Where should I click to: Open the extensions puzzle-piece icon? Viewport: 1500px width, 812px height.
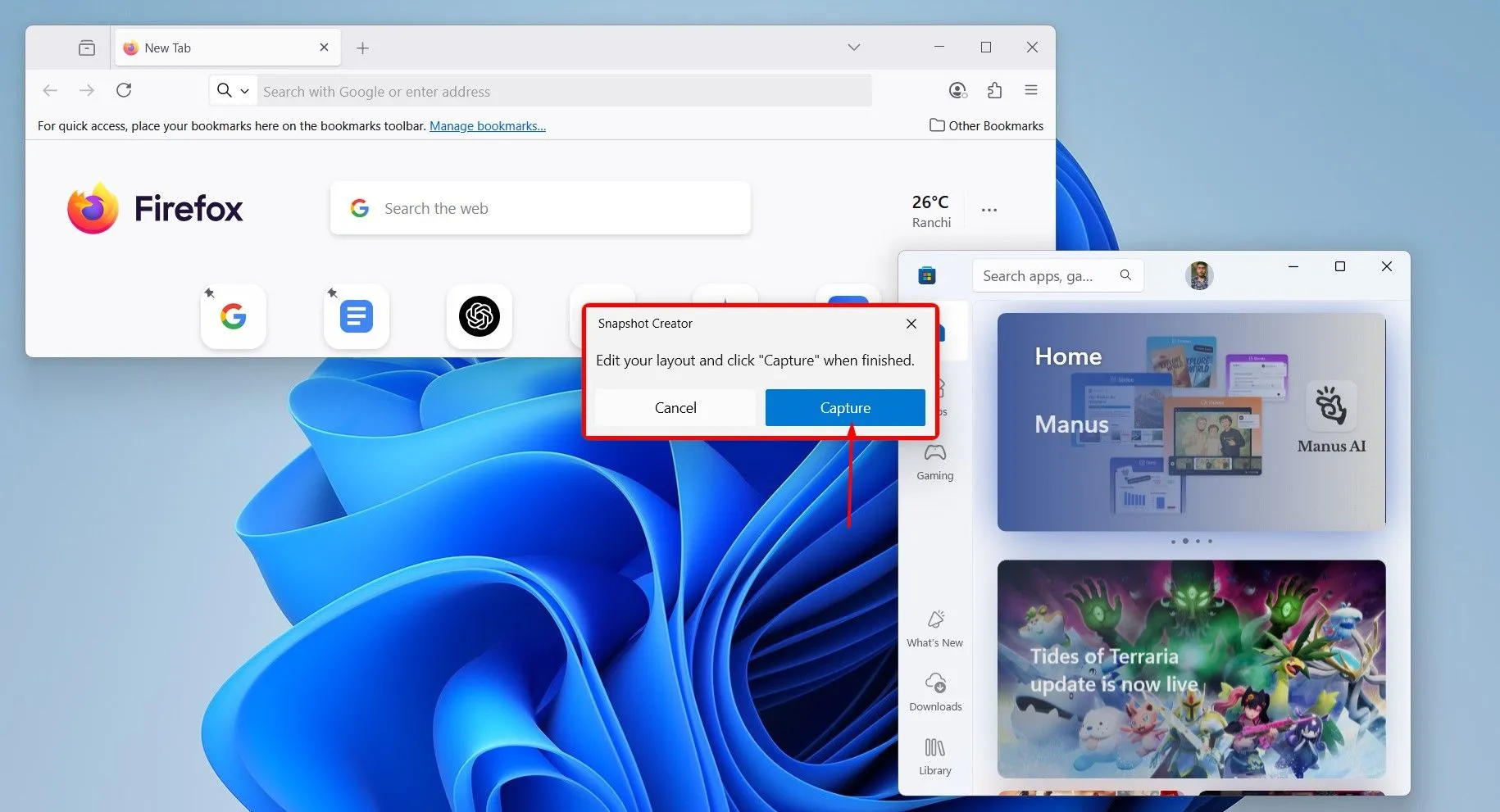[x=994, y=90]
